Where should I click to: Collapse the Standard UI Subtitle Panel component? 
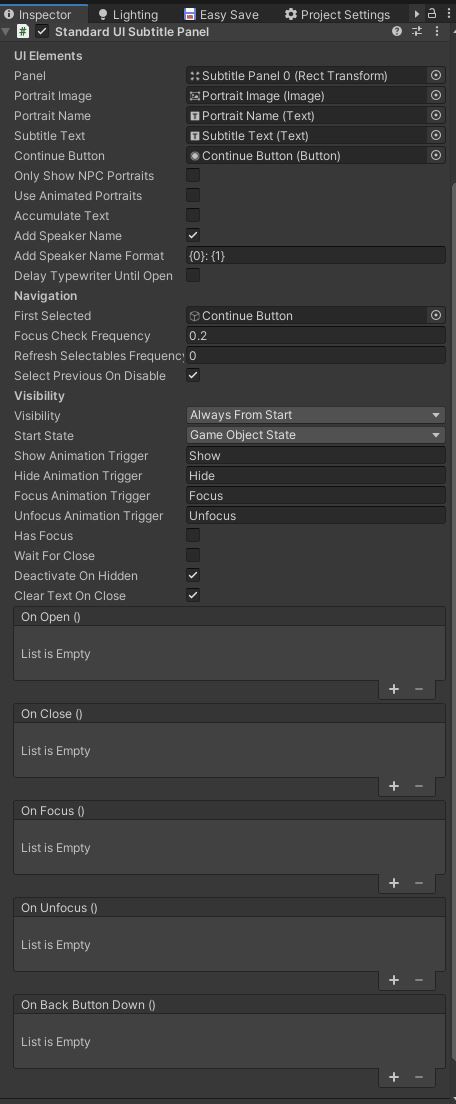click(6, 32)
